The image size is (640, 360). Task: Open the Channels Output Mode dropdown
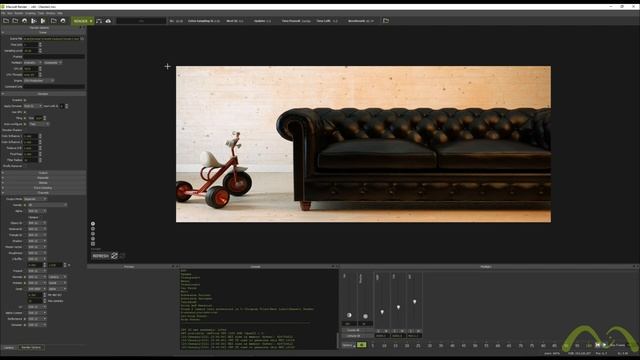35,199
